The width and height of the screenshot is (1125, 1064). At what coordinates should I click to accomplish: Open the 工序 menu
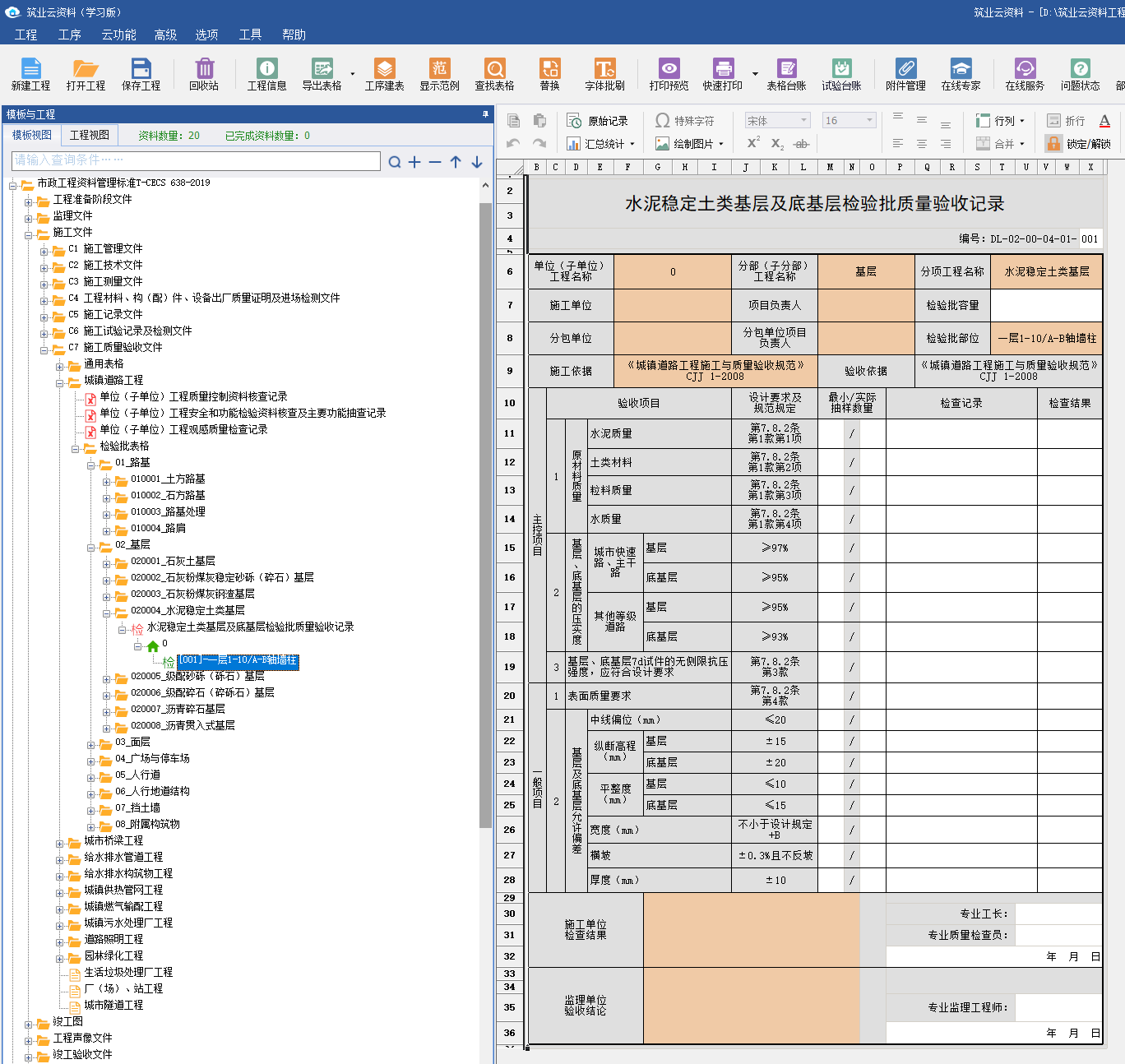coord(70,35)
